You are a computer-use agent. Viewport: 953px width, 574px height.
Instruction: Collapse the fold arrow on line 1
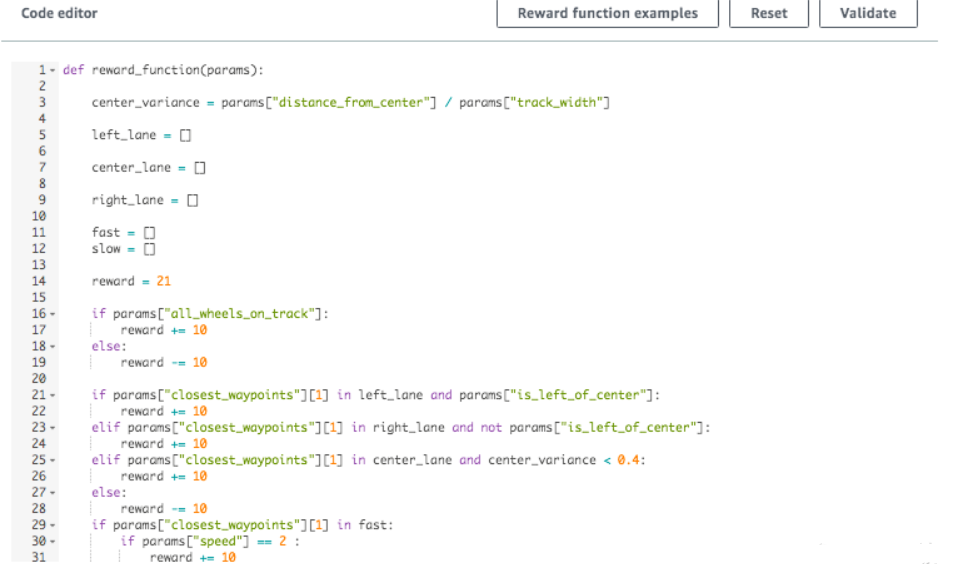[53, 71]
